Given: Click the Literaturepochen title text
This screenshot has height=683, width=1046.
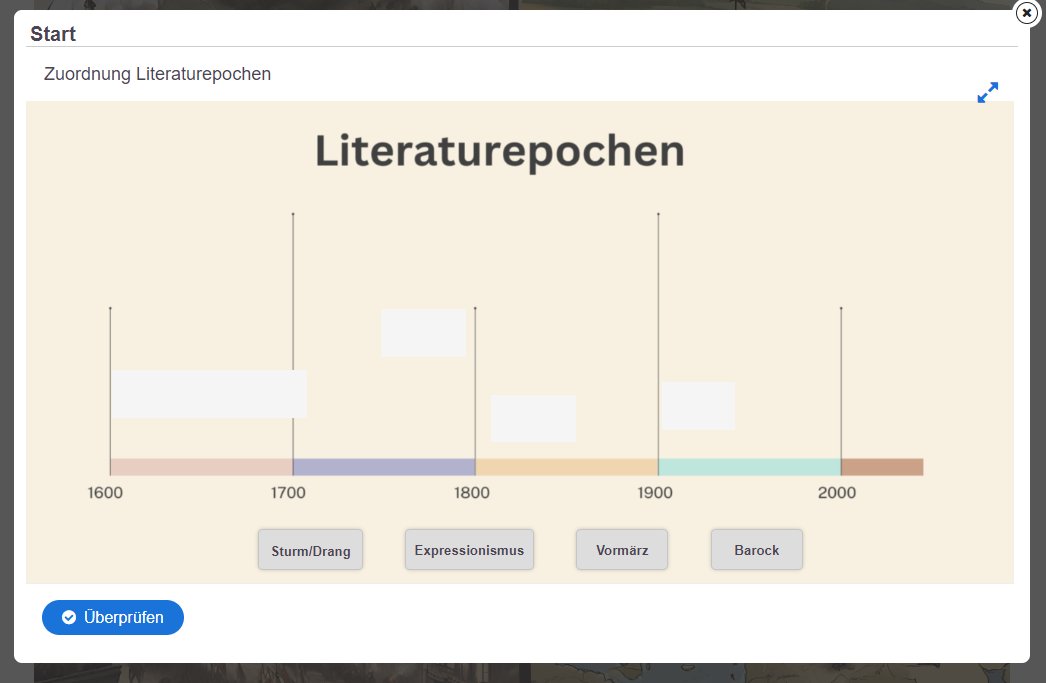Looking at the screenshot, I should pyautogui.click(x=500, y=151).
